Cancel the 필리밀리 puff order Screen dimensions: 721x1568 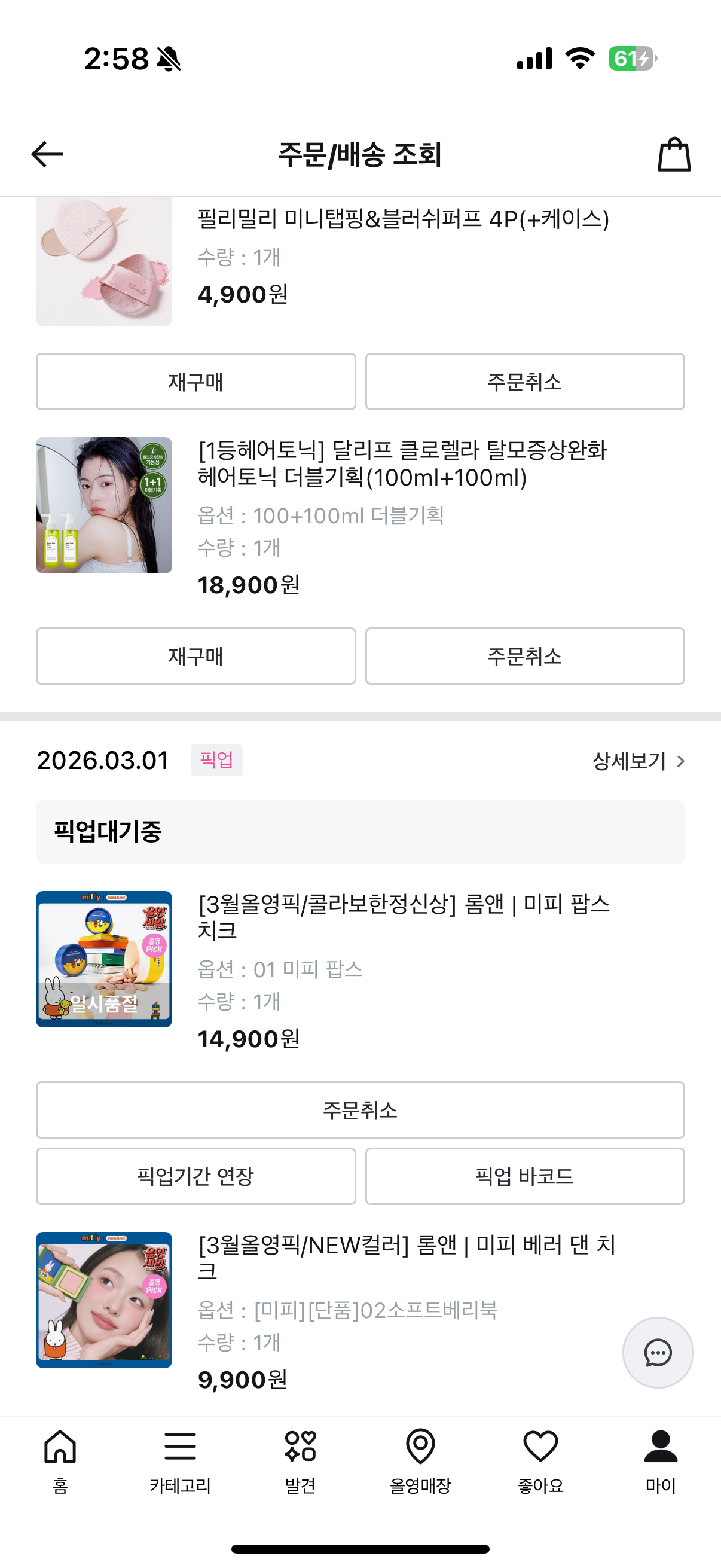click(524, 382)
